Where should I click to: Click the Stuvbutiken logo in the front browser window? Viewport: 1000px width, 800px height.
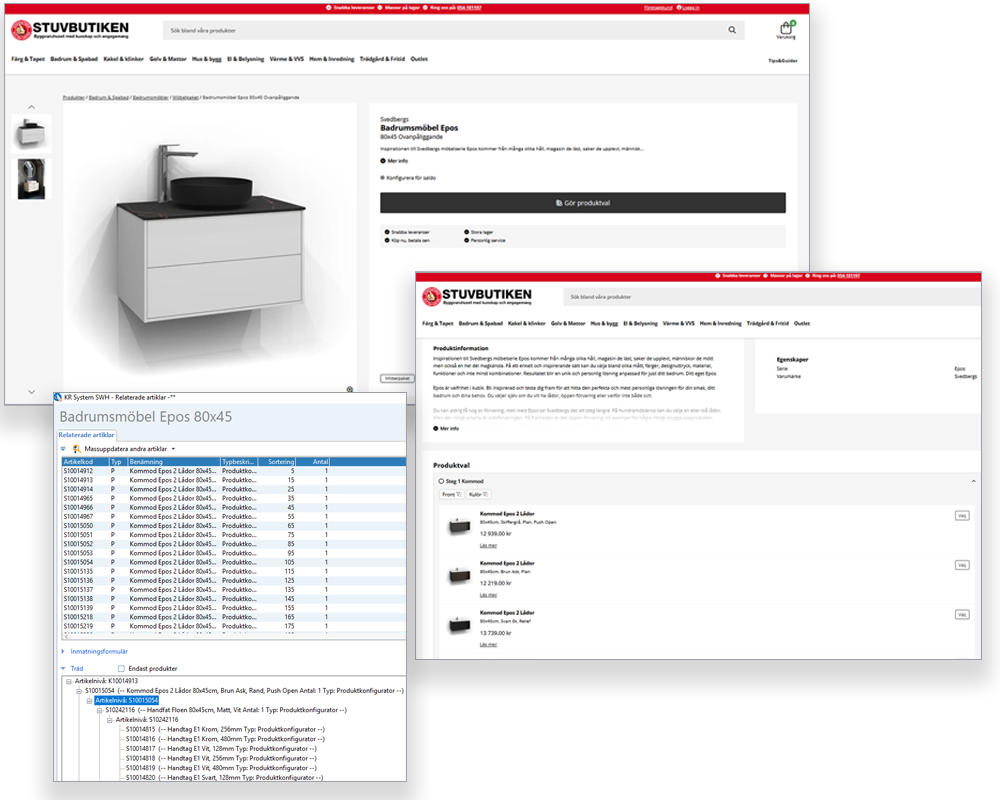pos(477,296)
